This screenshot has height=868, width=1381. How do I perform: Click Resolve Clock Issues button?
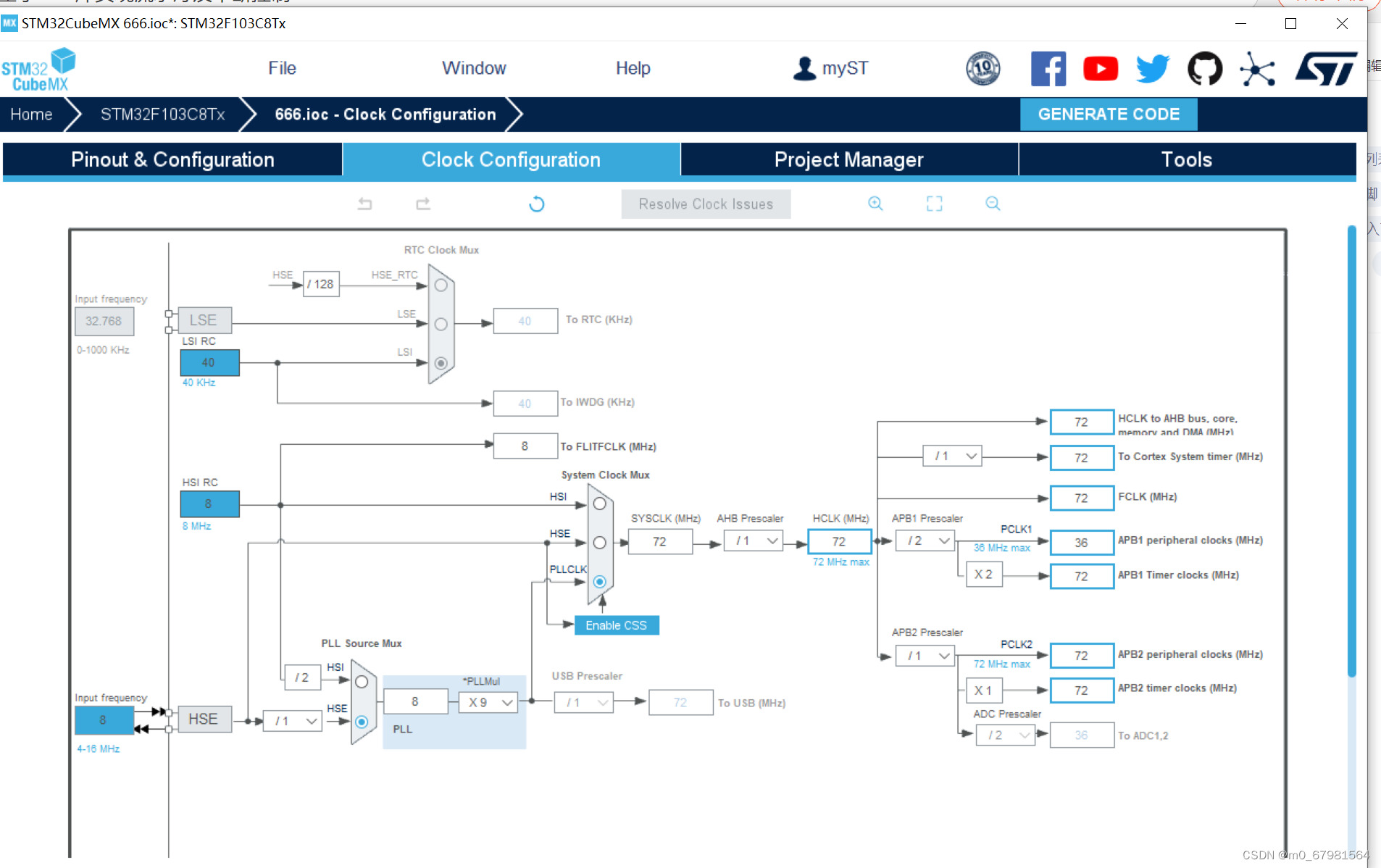click(706, 204)
